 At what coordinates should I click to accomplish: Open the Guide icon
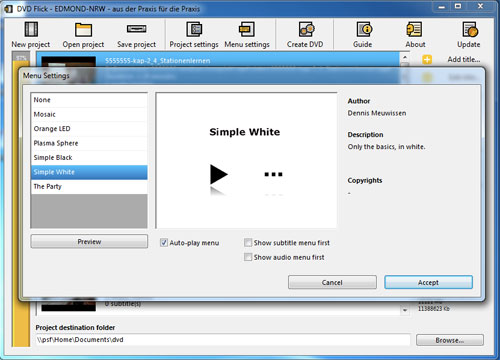(363, 29)
